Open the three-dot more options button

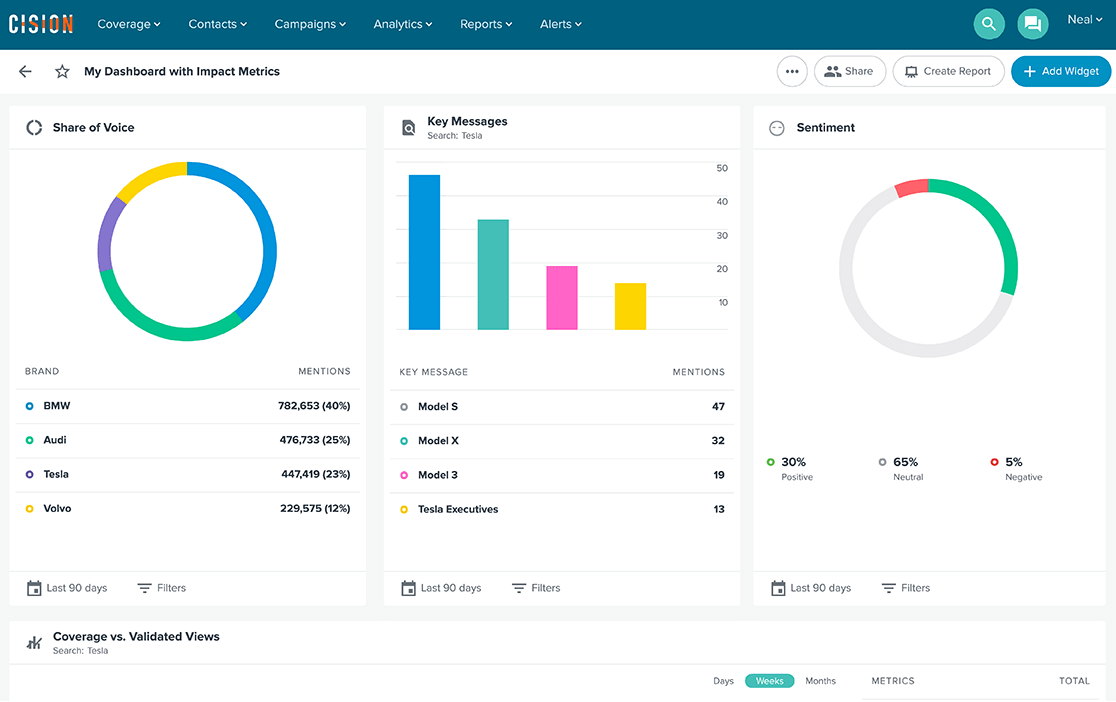(x=792, y=72)
